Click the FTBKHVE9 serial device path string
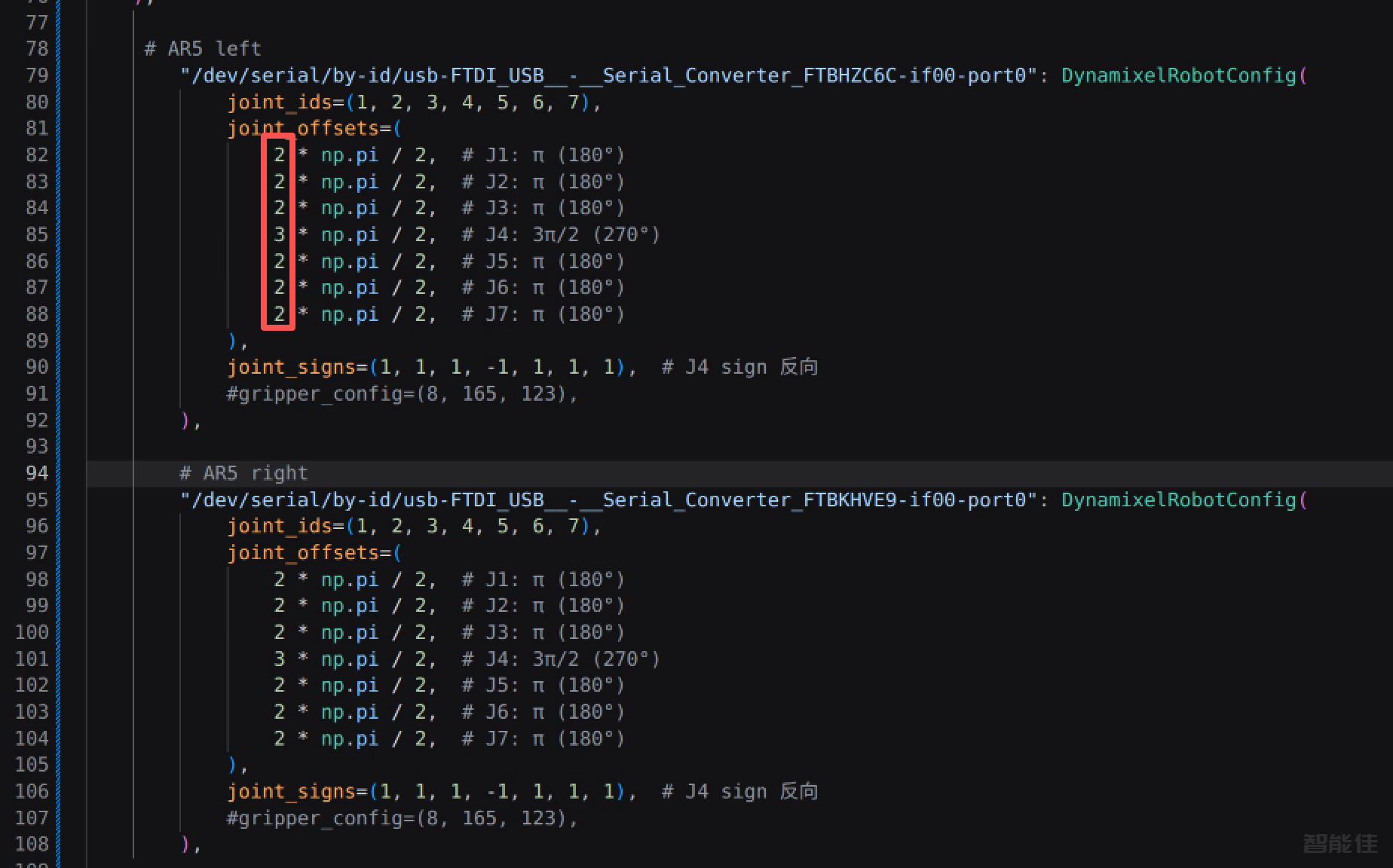The width and height of the screenshot is (1393, 868). click(x=609, y=500)
